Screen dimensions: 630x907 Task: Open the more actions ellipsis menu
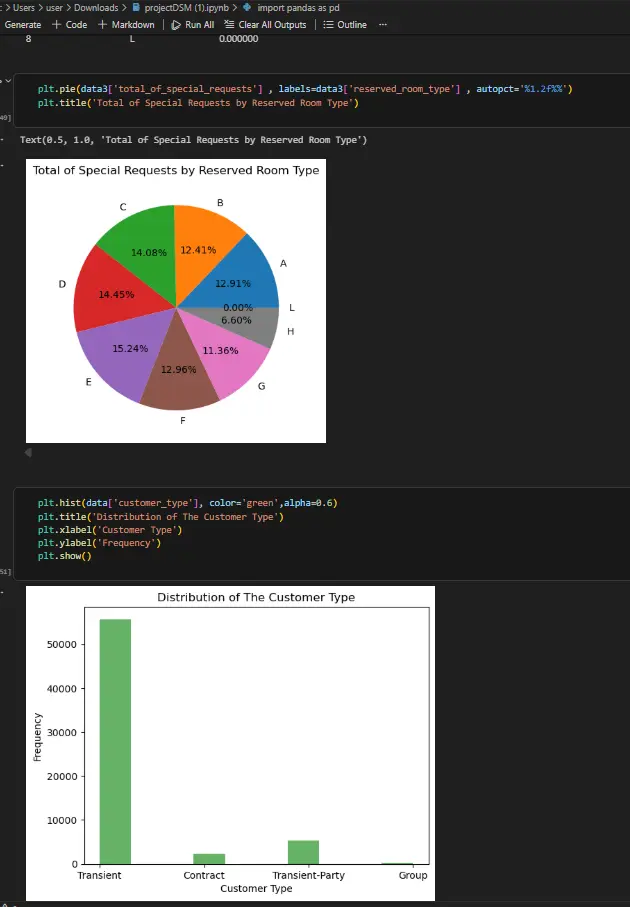click(x=382, y=25)
